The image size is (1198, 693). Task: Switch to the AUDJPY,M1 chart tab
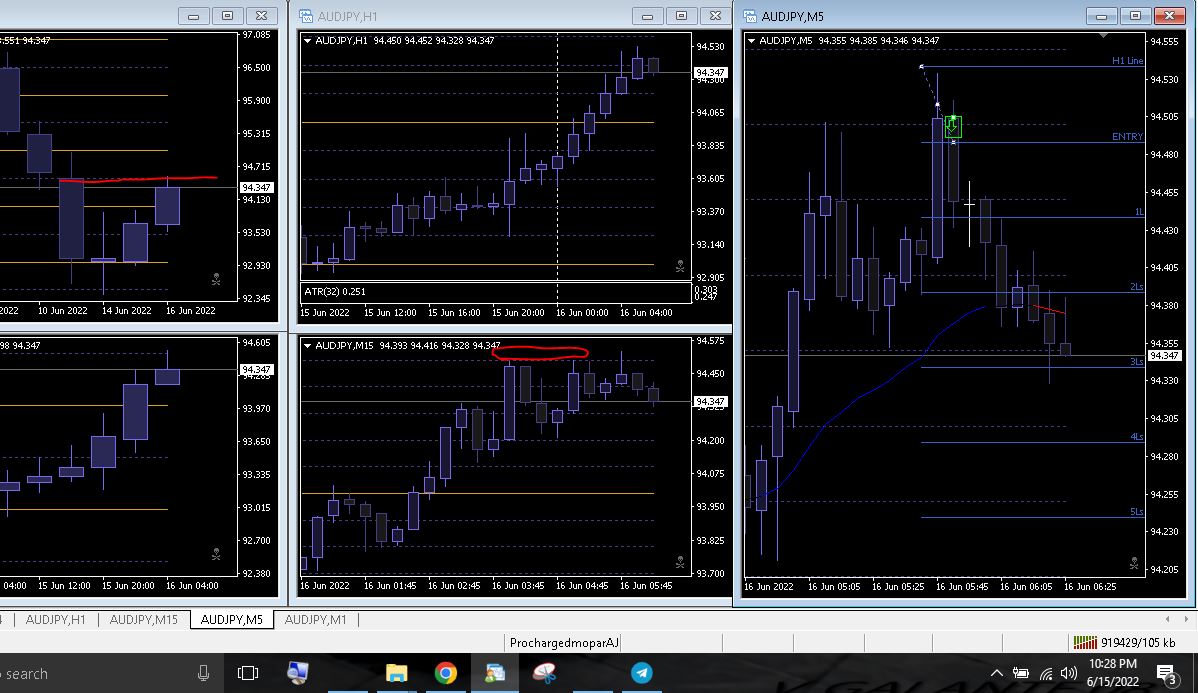click(x=316, y=620)
